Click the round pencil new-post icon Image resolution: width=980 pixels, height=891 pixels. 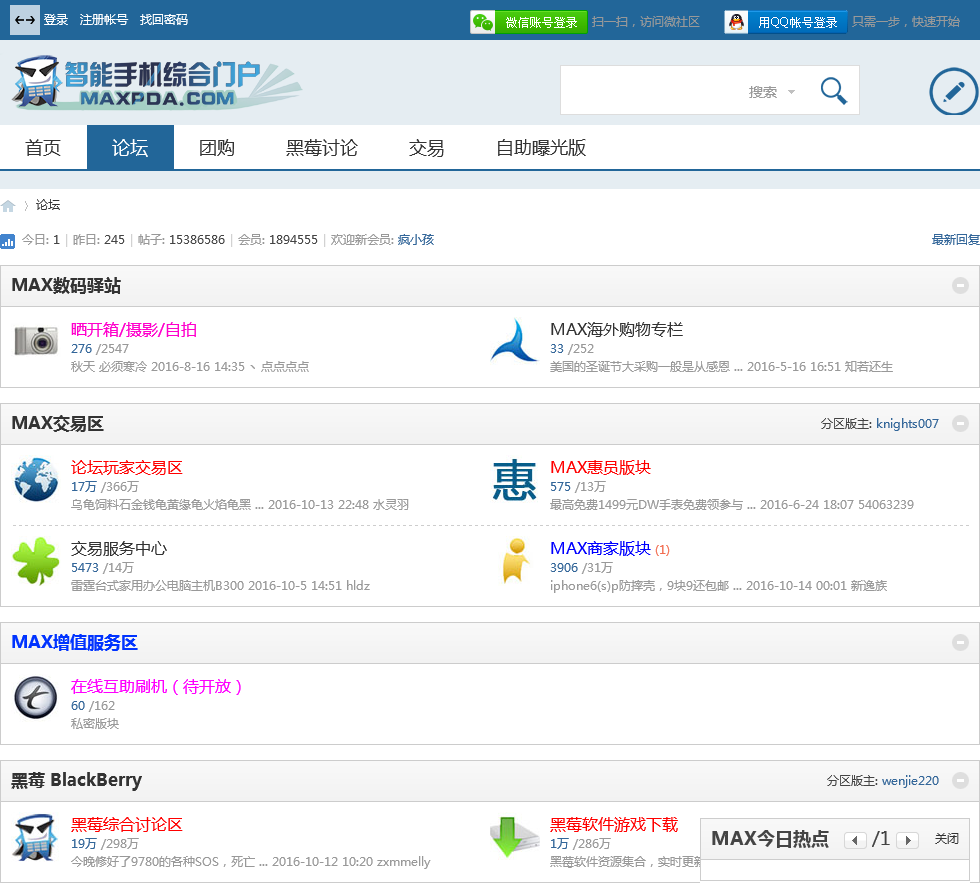tap(953, 91)
